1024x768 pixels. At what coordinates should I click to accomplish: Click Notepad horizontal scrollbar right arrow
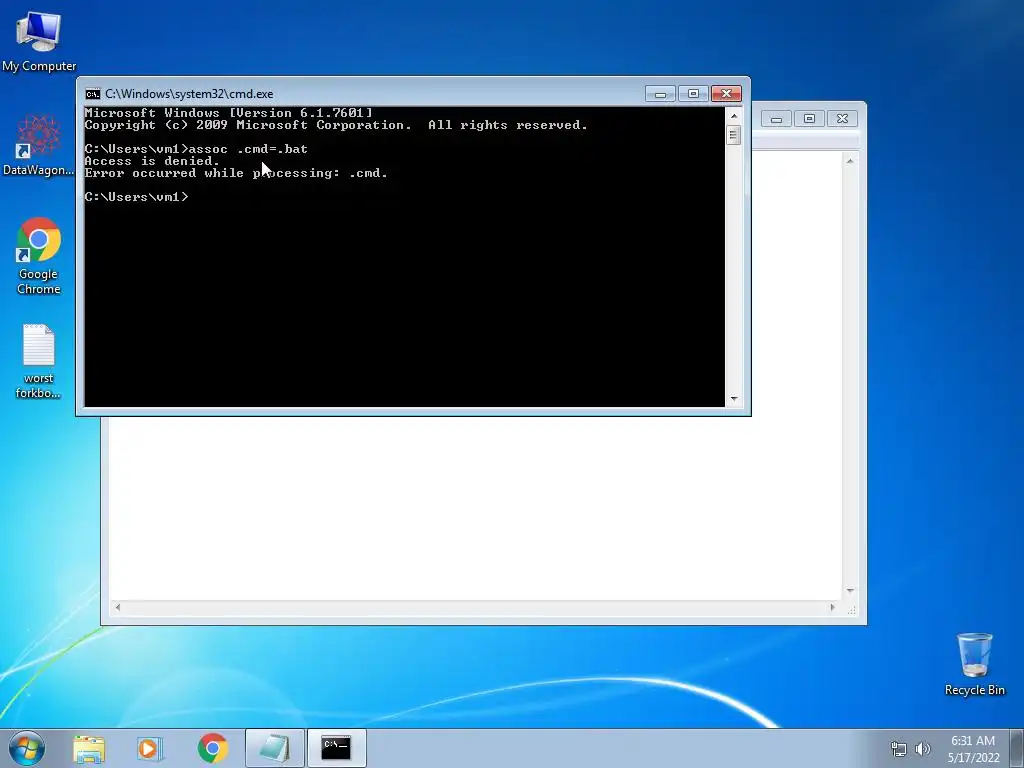pos(833,607)
